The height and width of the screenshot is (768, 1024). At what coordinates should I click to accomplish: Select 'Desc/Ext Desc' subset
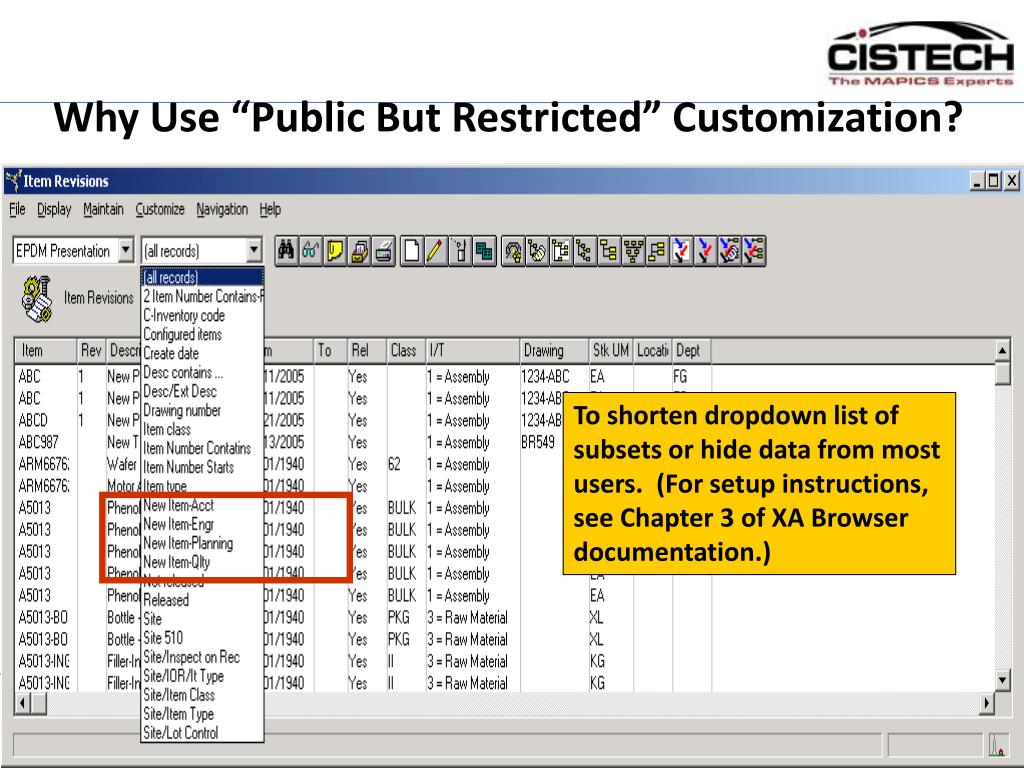pos(202,391)
